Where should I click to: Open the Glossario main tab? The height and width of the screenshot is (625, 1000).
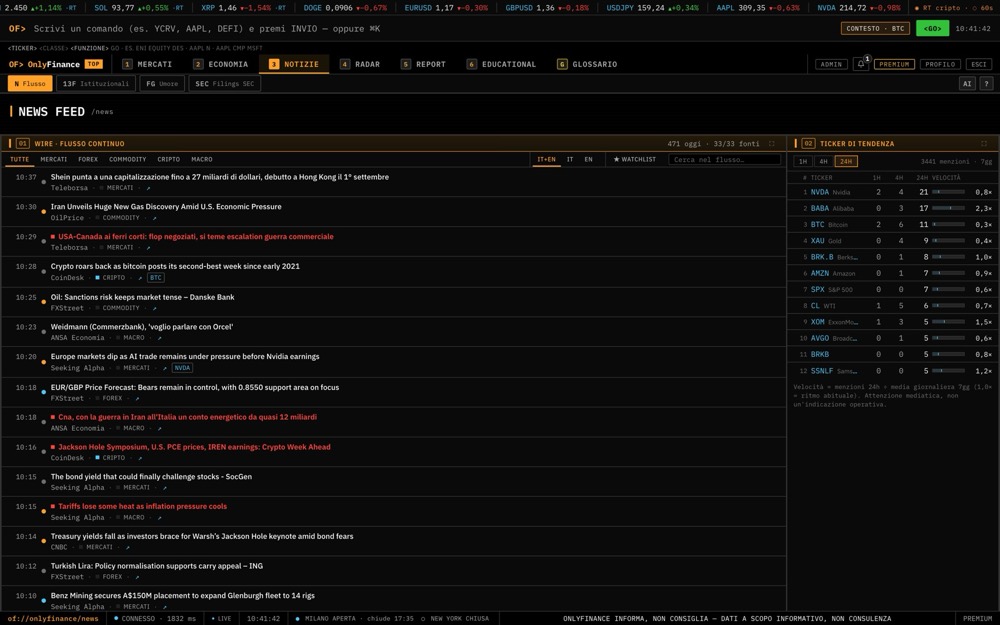point(587,64)
